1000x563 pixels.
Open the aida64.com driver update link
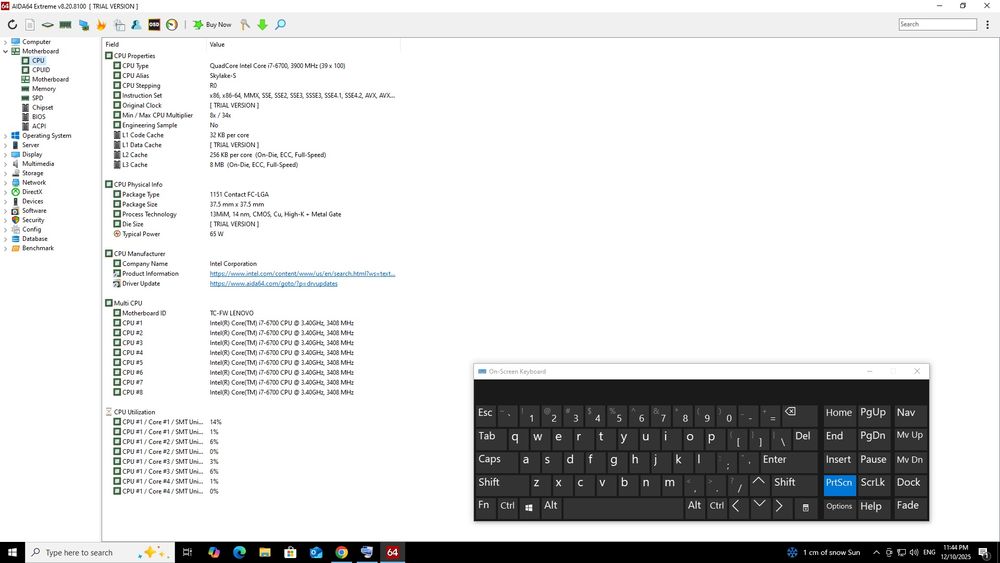pos(274,284)
